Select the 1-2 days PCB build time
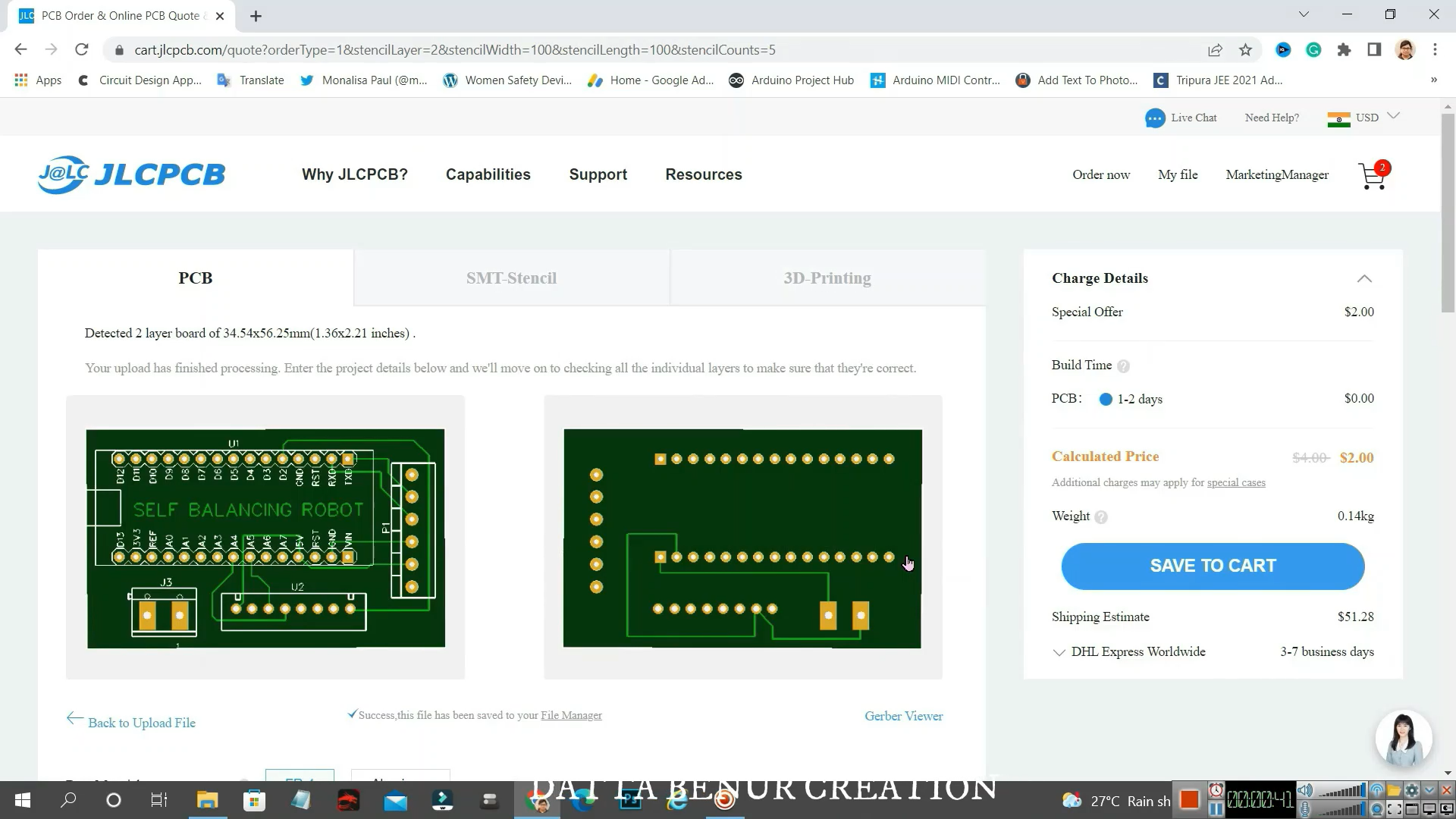This screenshot has height=819, width=1456. coord(1106,399)
